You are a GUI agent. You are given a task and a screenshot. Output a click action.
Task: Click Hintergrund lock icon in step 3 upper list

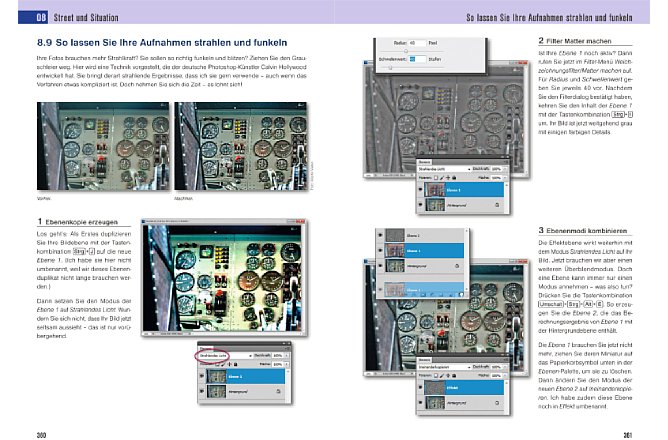[457, 266]
